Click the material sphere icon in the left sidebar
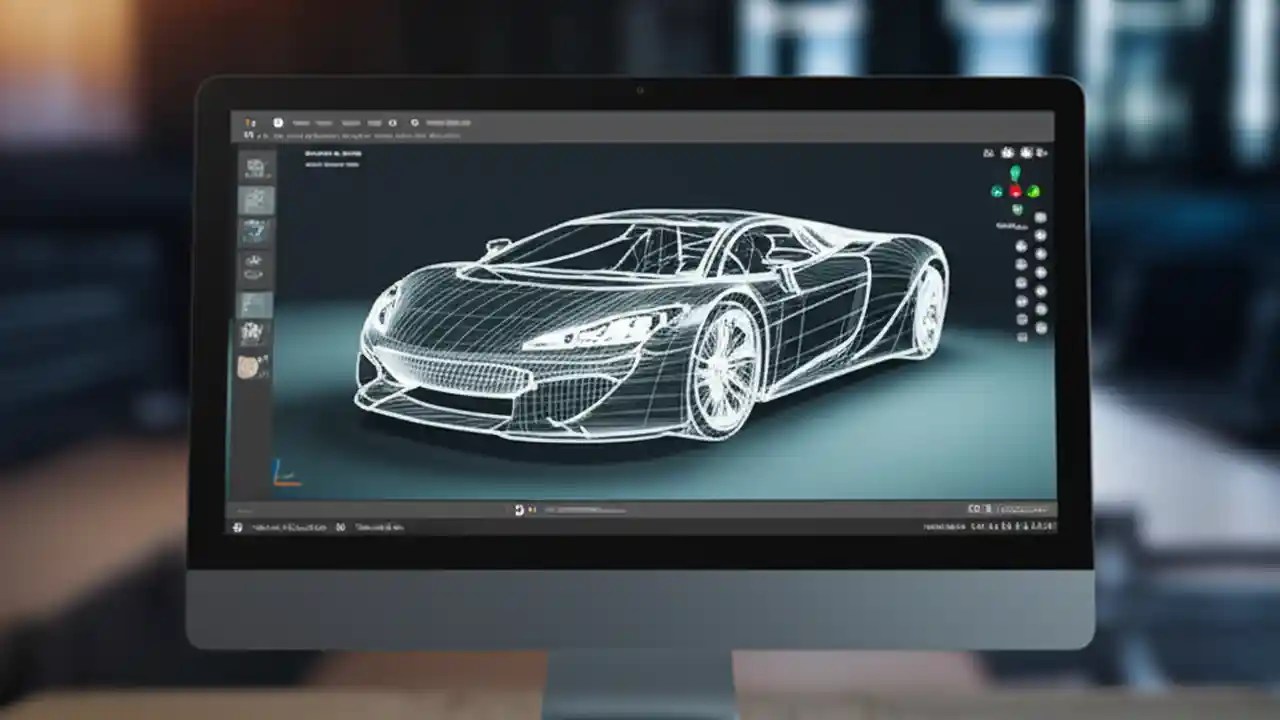This screenshot has height=720, width=1280. 252,363
